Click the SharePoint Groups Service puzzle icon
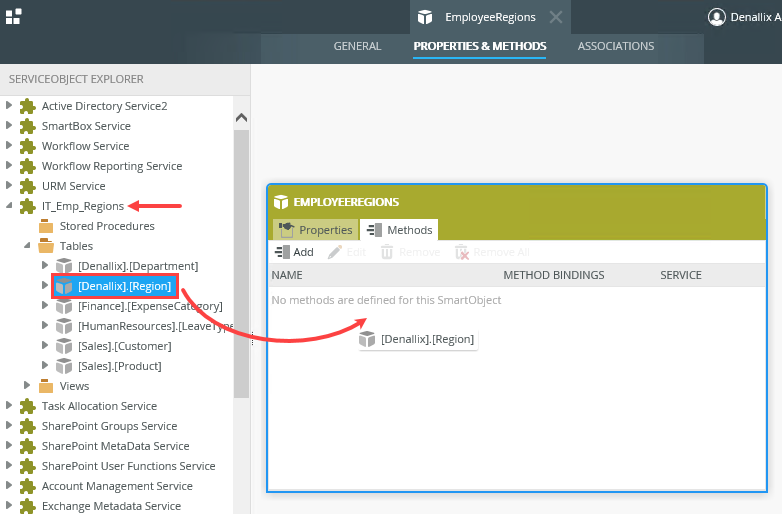Image resolution: width=782 pixels, height=514 pixels. coord(27,426)
